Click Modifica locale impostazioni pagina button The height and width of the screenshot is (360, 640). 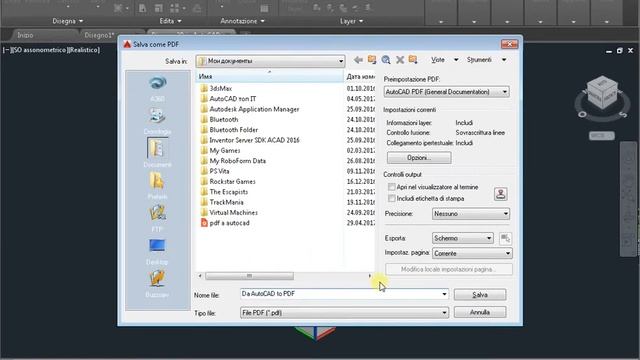click(449, 269)
